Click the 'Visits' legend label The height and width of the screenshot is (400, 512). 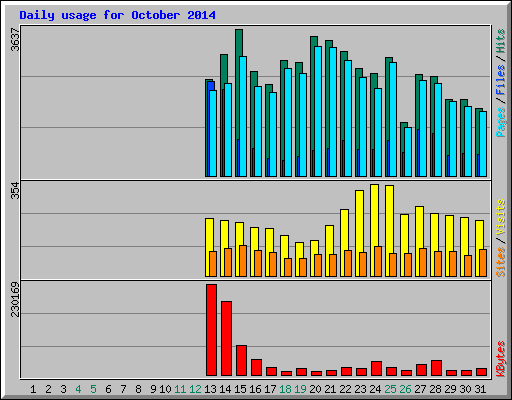(x=501, y=218)
